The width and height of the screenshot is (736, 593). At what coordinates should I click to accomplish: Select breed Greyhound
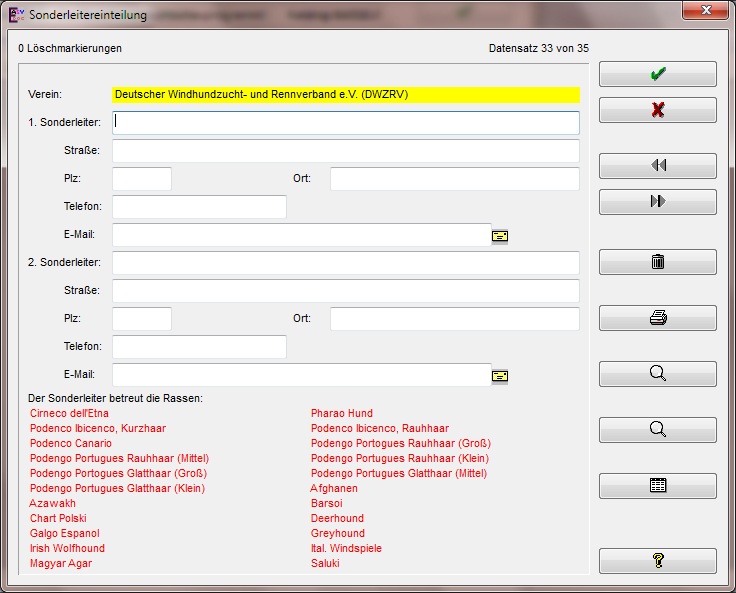pos(337,533)
